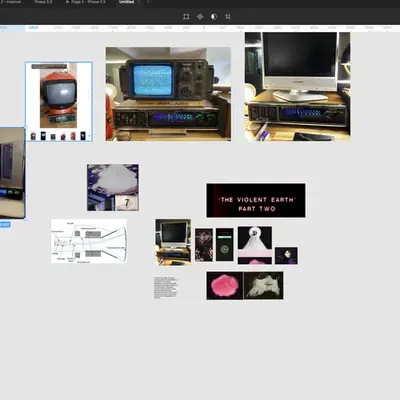Select the snow photo with number 7
The image size is (400, 400).
click(113, 187)
